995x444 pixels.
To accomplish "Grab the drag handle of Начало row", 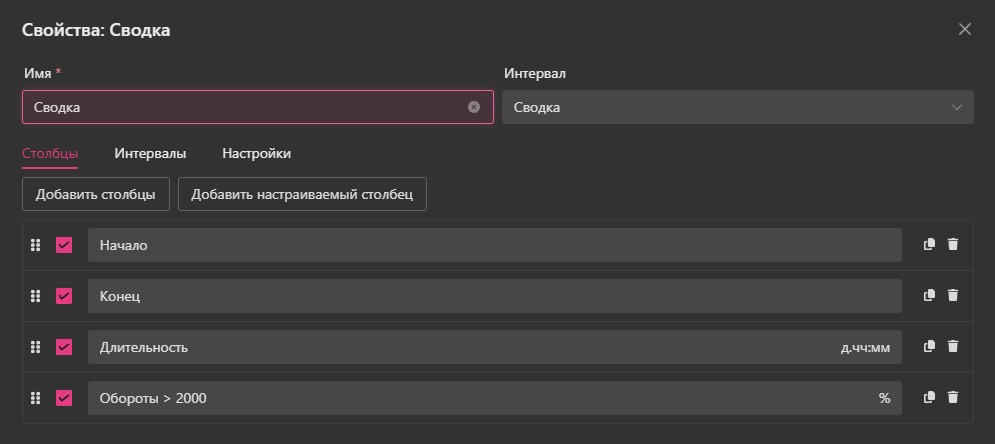I will pyautogui.click(x=36, y=245).
